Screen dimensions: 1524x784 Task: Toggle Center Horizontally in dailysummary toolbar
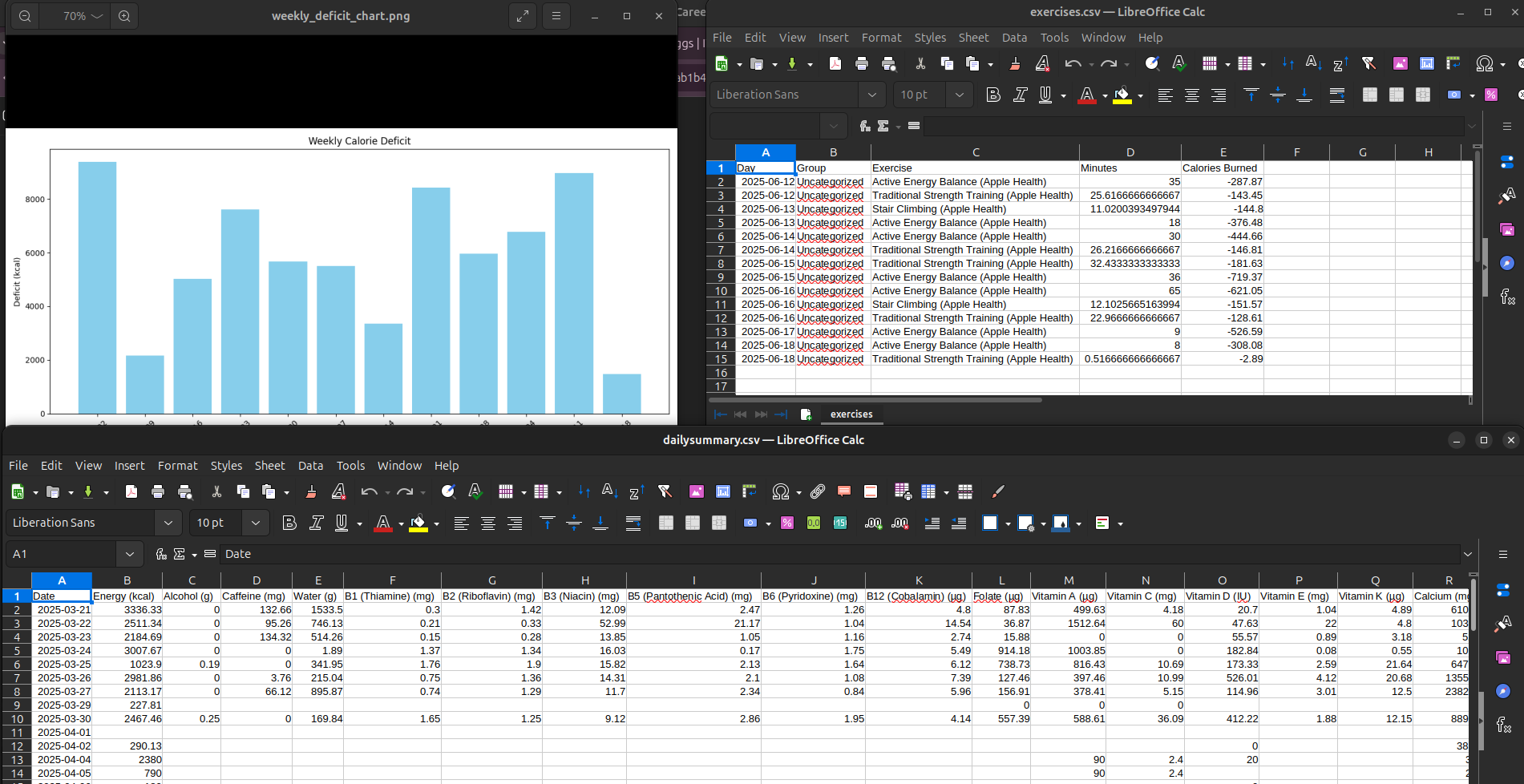click(488, 523)
